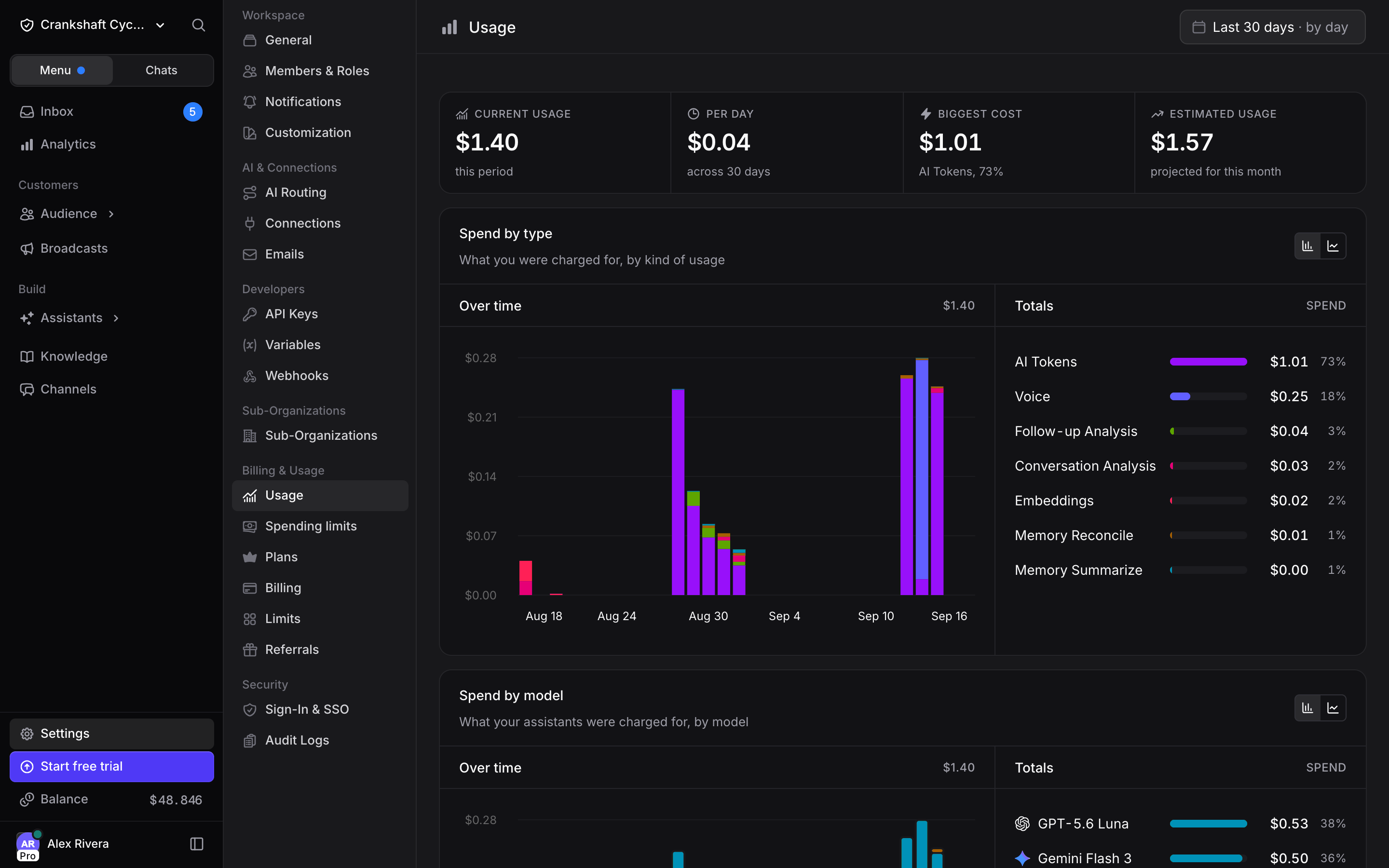
Task: Click the search magnifier icon
Action: click(198, 25)
